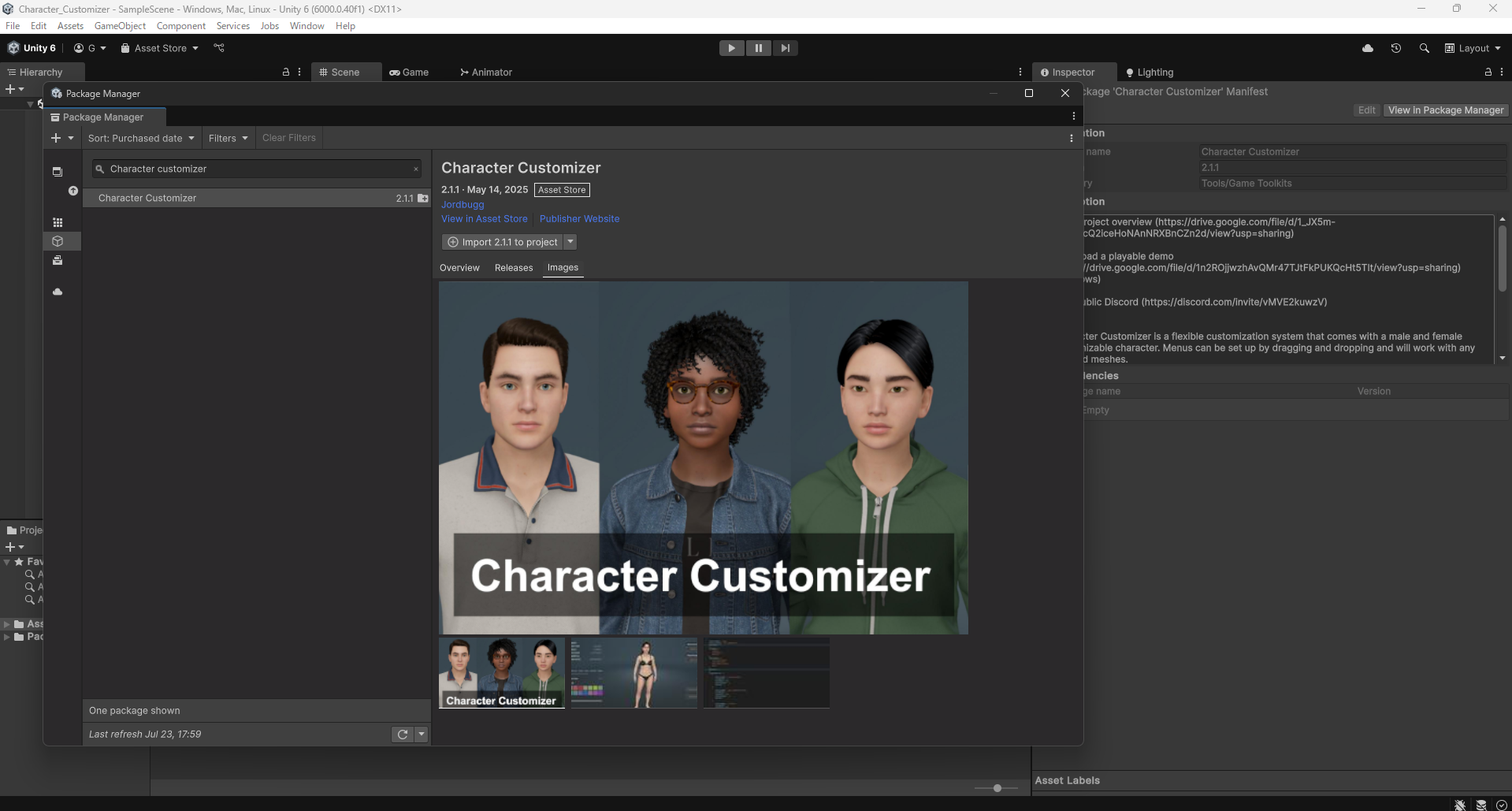Toggle the Inspector panel lock
1512x811 pixels.
coord(1488,72)
